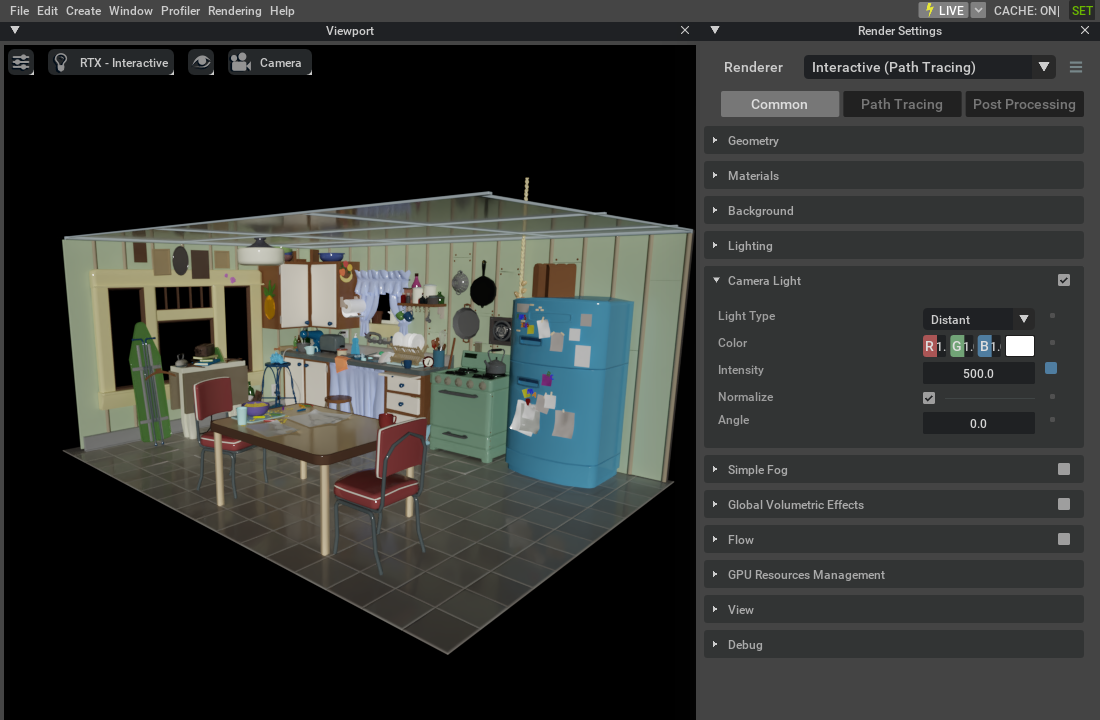Reset Intensity using blue square indicator

point(1051,368)
